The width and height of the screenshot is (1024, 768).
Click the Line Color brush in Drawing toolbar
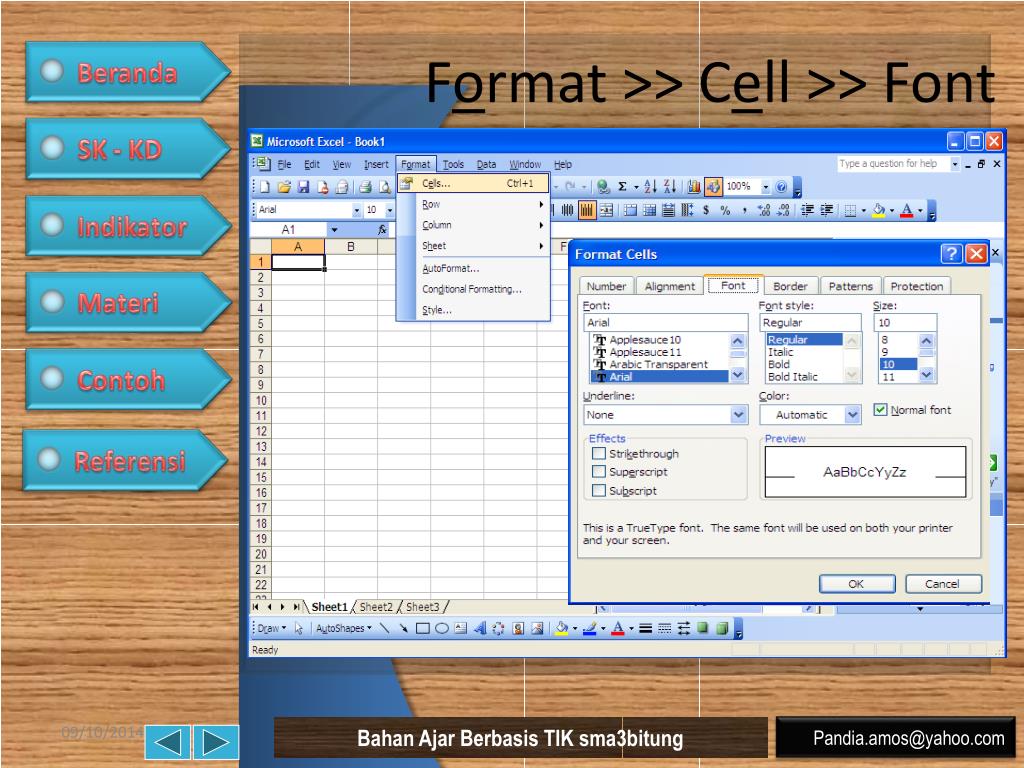click(x=590, y=628)
